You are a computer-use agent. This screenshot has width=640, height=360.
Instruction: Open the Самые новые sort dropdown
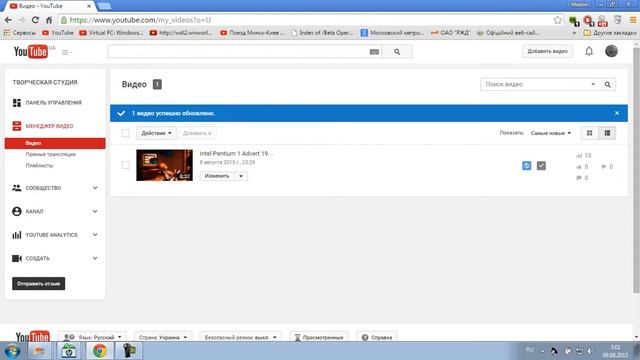551,133
